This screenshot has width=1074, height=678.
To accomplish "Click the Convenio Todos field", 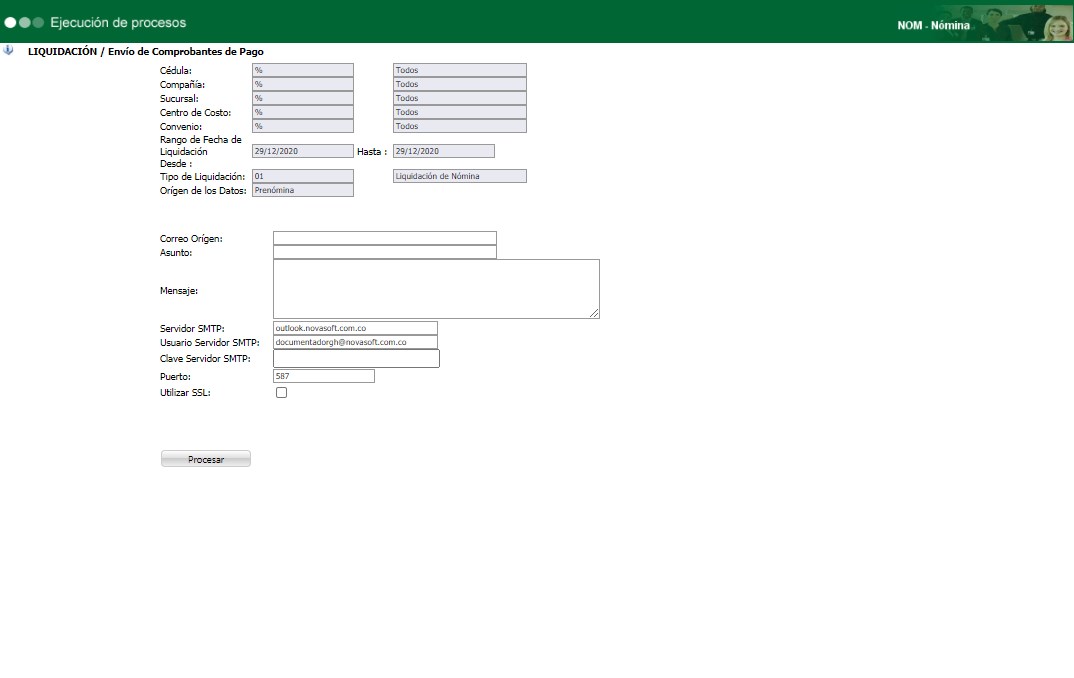I will click(x=460, y=126).
